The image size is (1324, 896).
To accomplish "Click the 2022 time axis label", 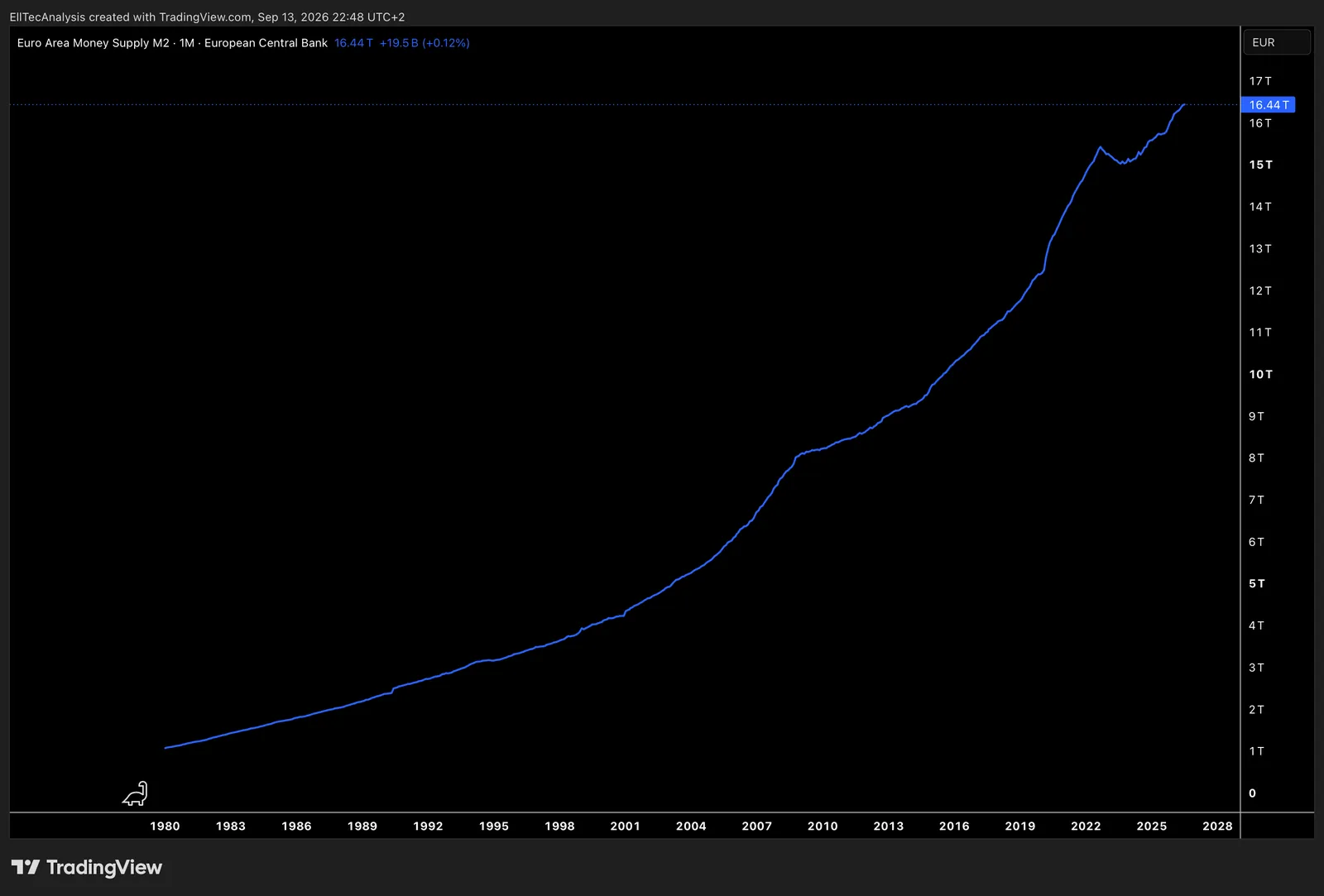I will [x=1086, y=826].
